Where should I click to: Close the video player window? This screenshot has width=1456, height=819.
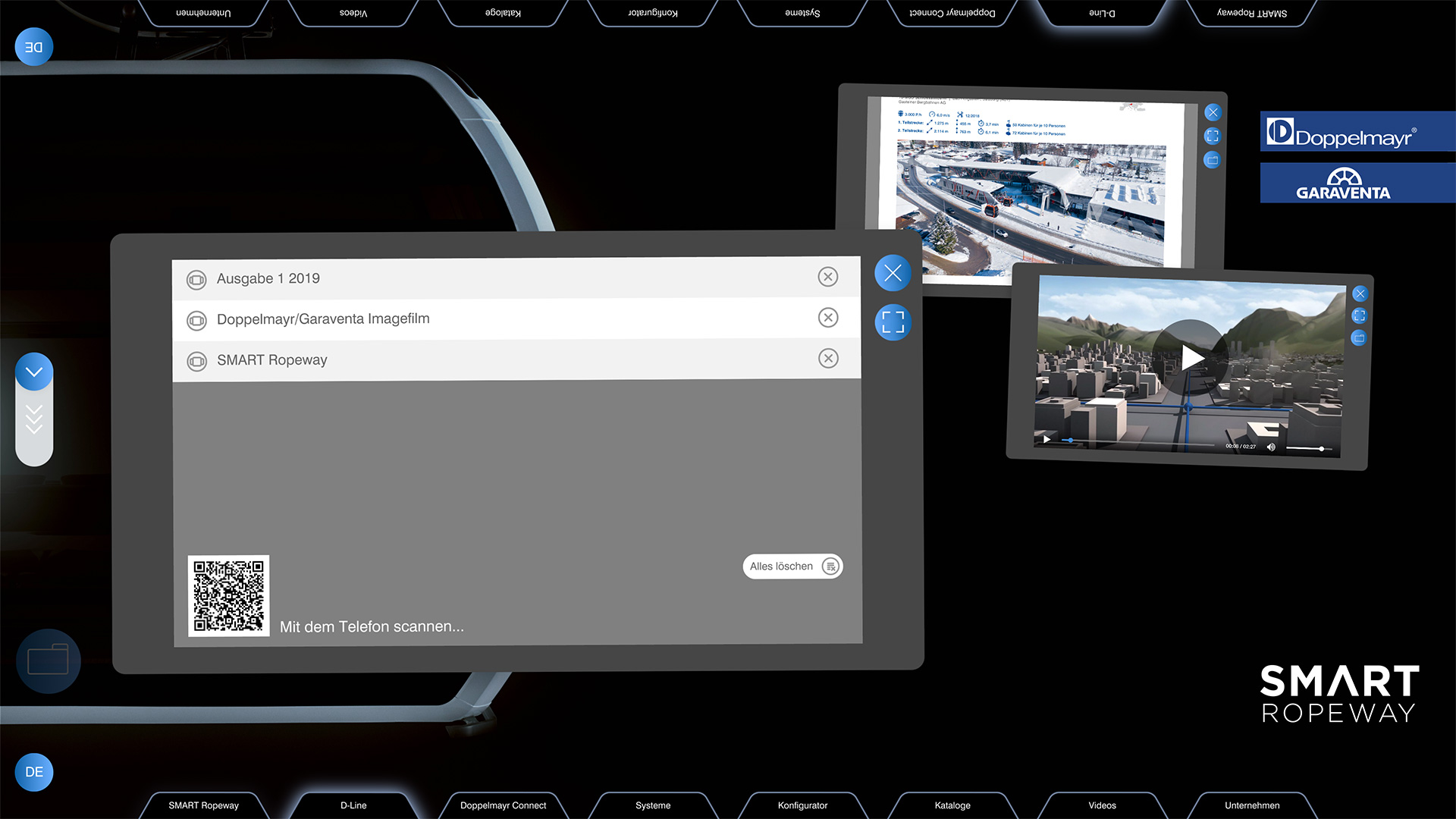pyautogui.click(x=1360, y=293)
